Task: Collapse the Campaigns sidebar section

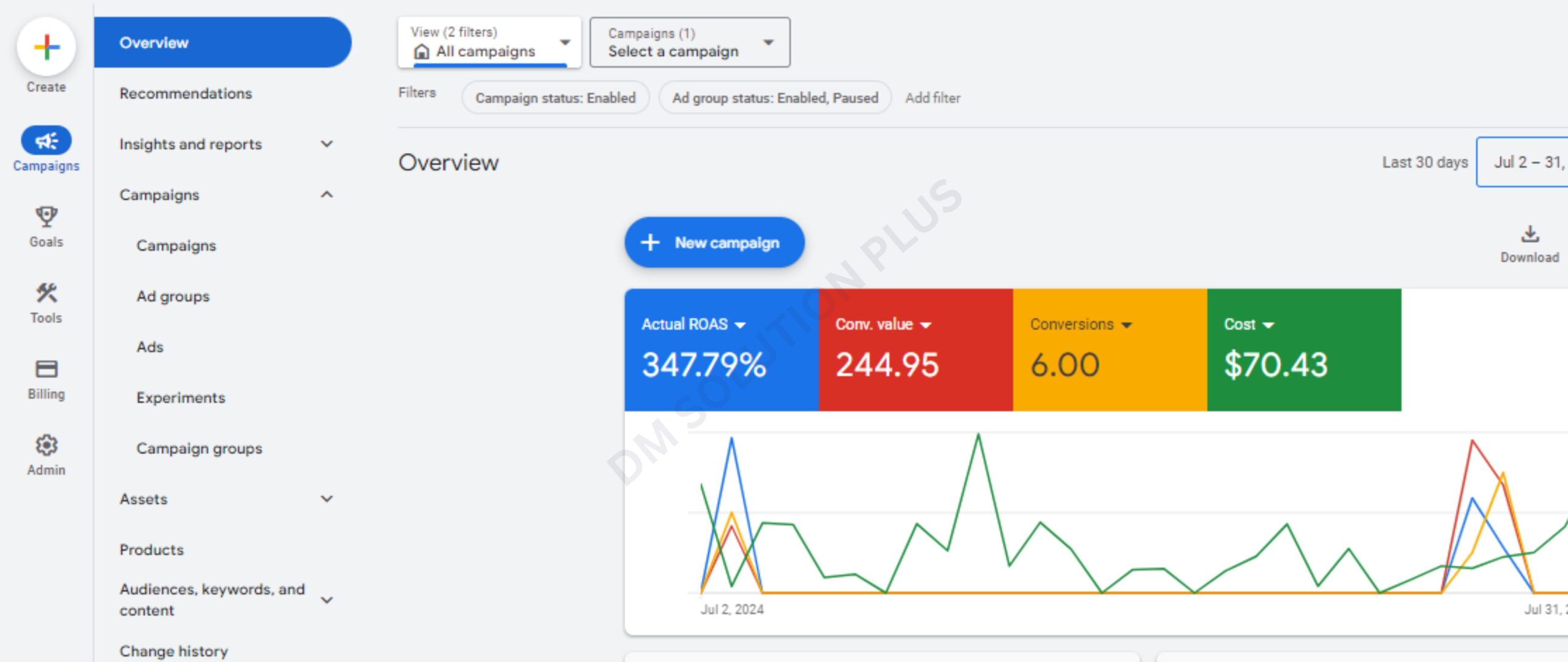Action: 326,195
